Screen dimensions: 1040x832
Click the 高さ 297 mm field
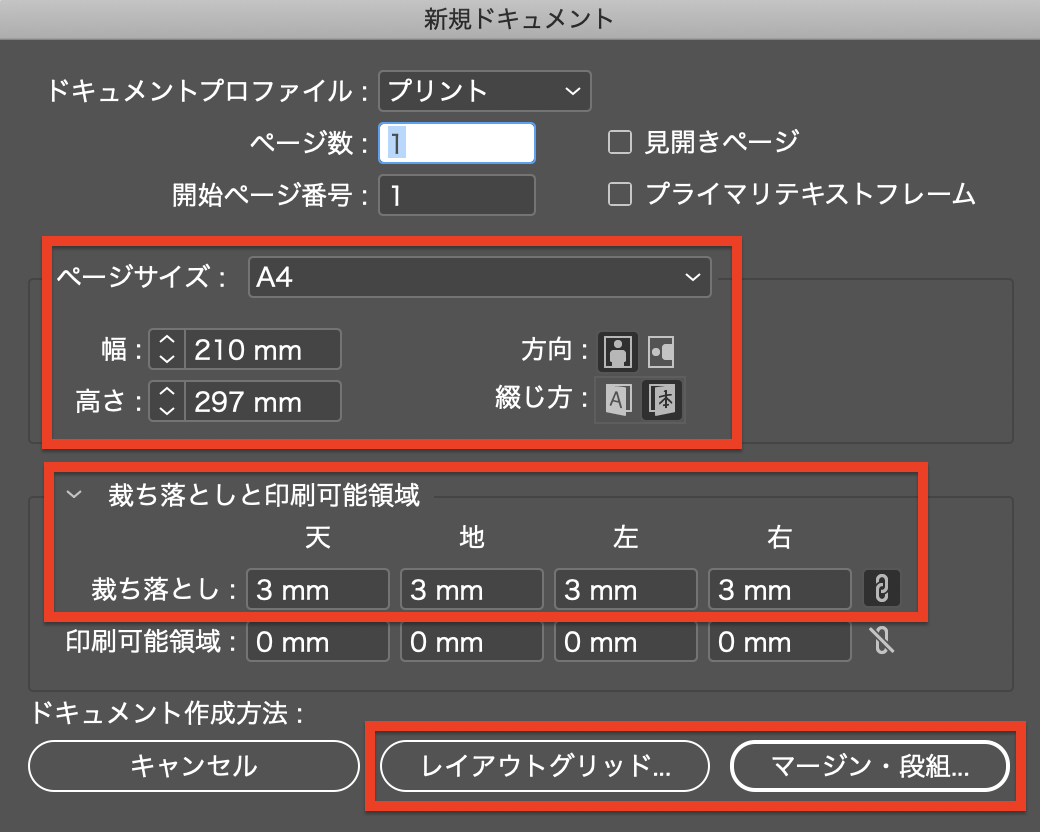tap(263, 401)
